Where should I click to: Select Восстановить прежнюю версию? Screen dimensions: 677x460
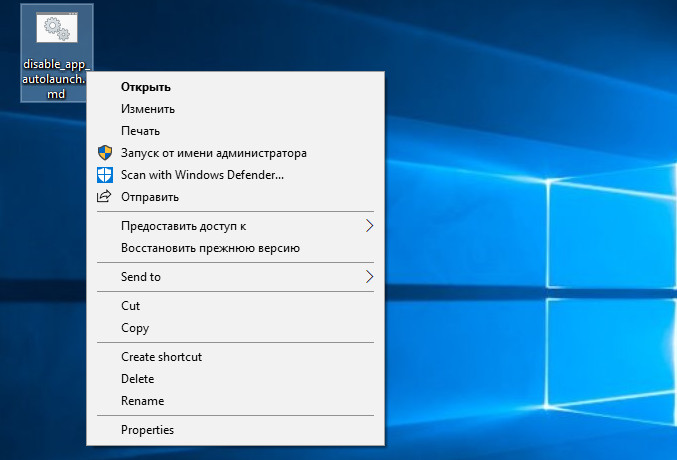pyautogui.click(x=235, y=248)
